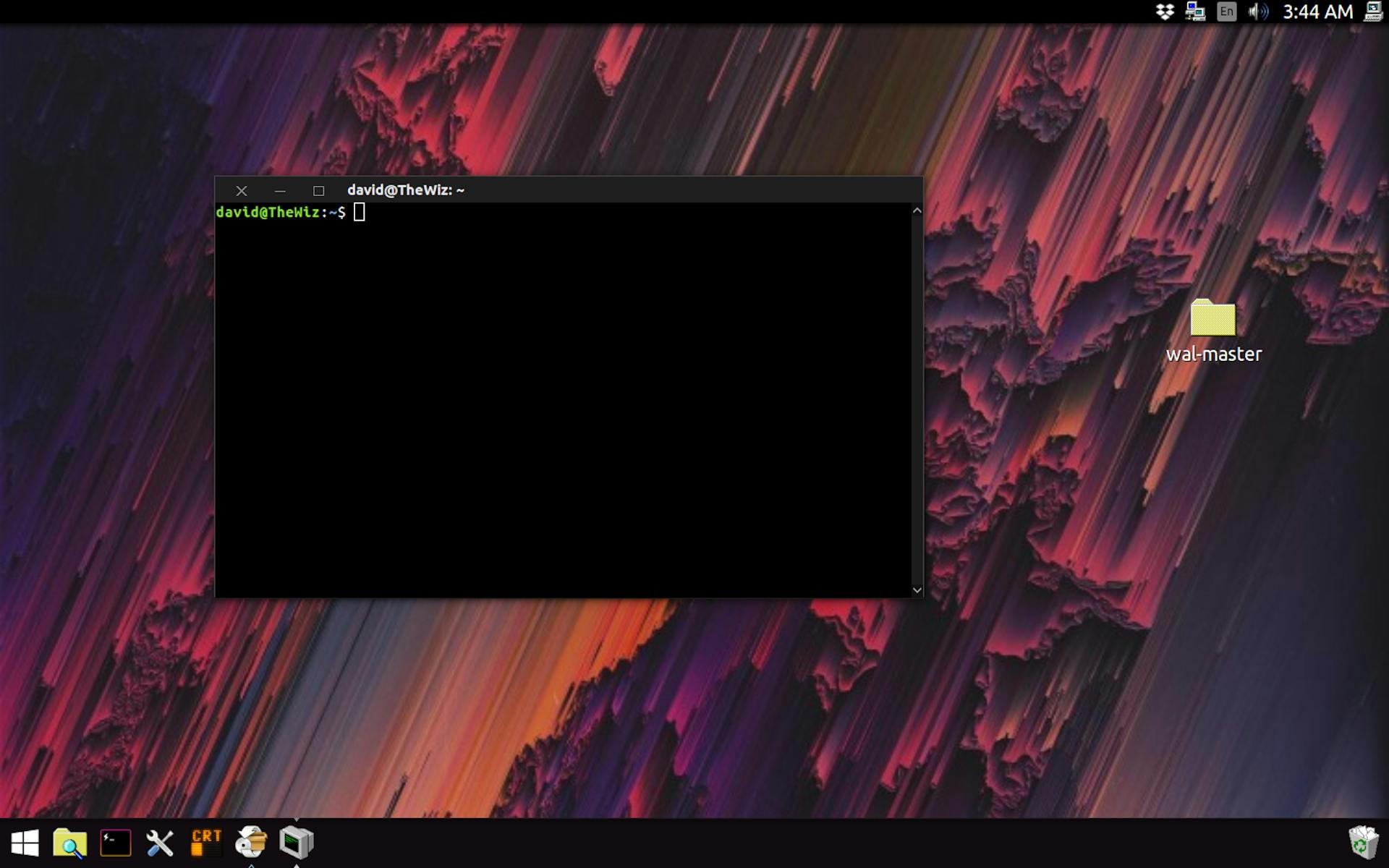
Task: Launch the folder search icon in taskbar
Action: tap(70, 843)
